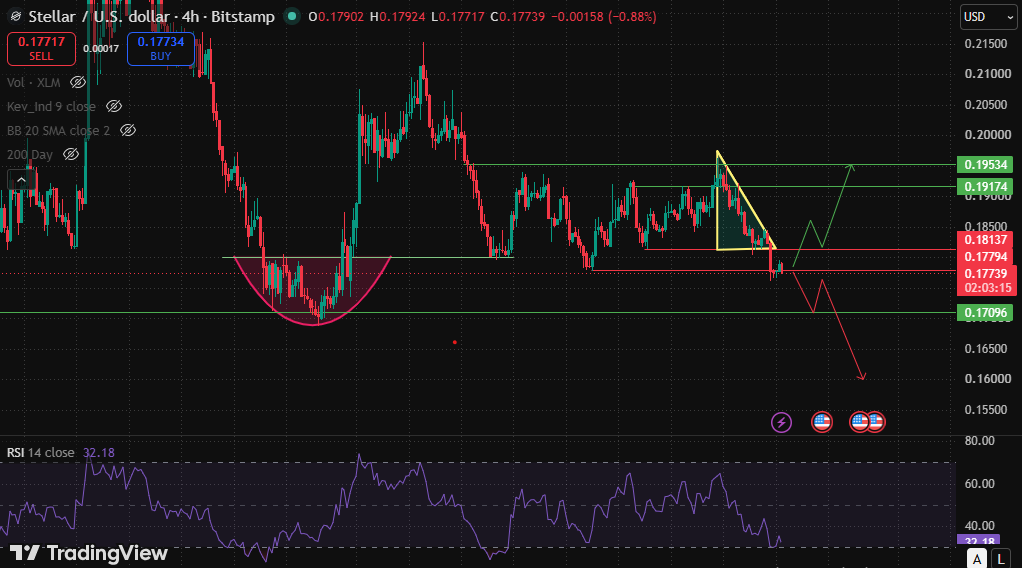
Task: Click the 0.16000 price axis label
Action: click(987, 379)
